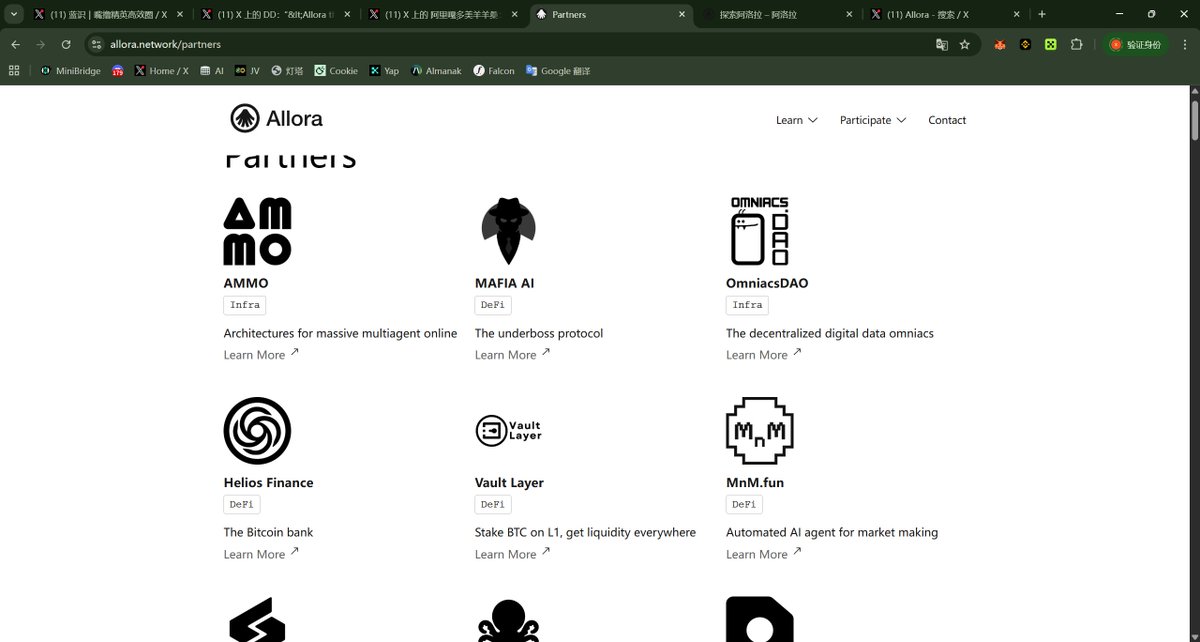Switch to the X 上的 DD tab
Image resolution: width=1200 pixels, height=642 pixels.
(x=274, y=15)
